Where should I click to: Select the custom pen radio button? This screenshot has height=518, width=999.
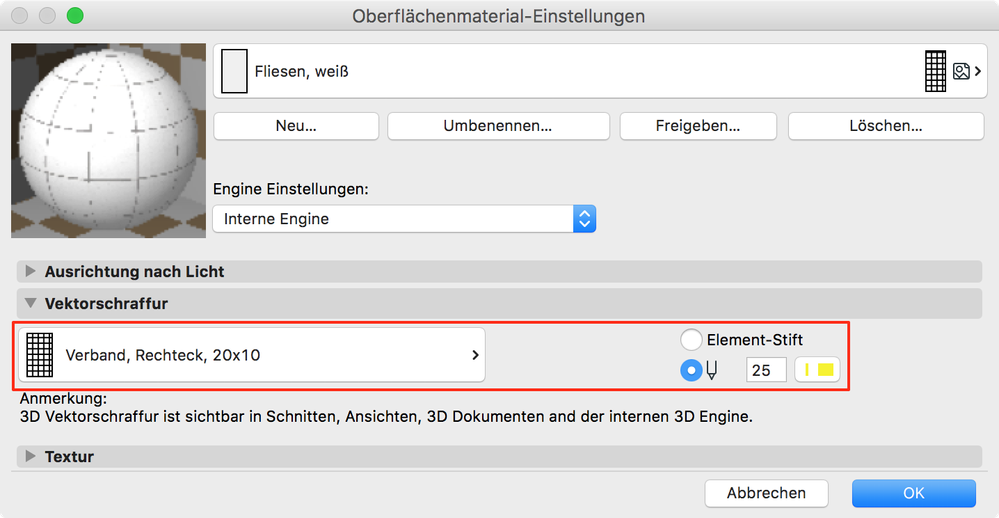click(691, 370)
